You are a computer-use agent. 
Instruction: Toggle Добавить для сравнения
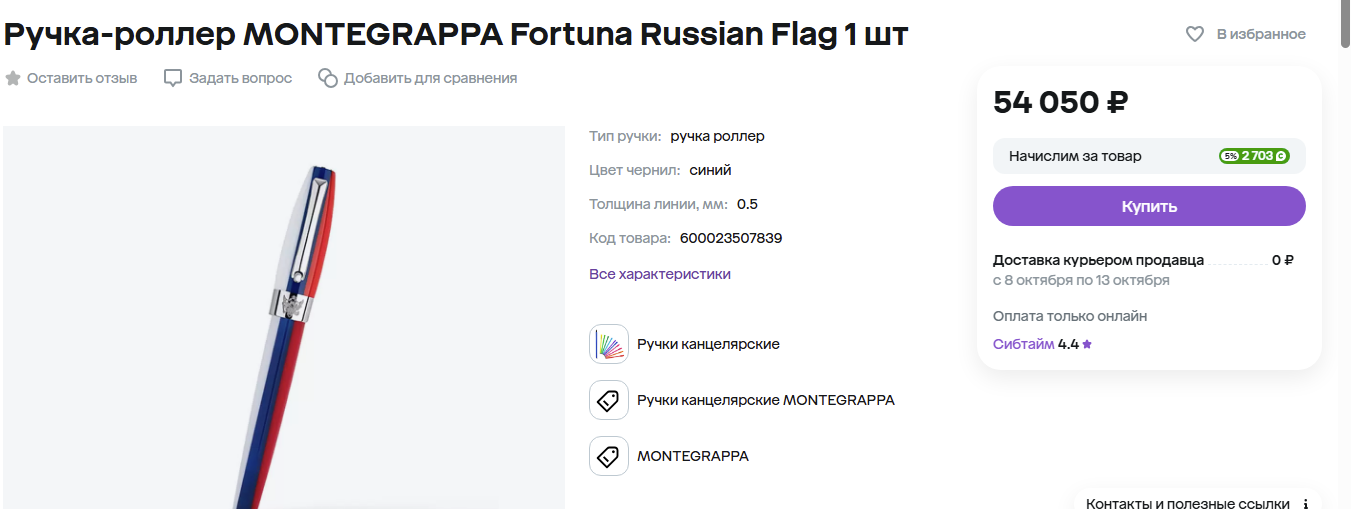point(430,78)
